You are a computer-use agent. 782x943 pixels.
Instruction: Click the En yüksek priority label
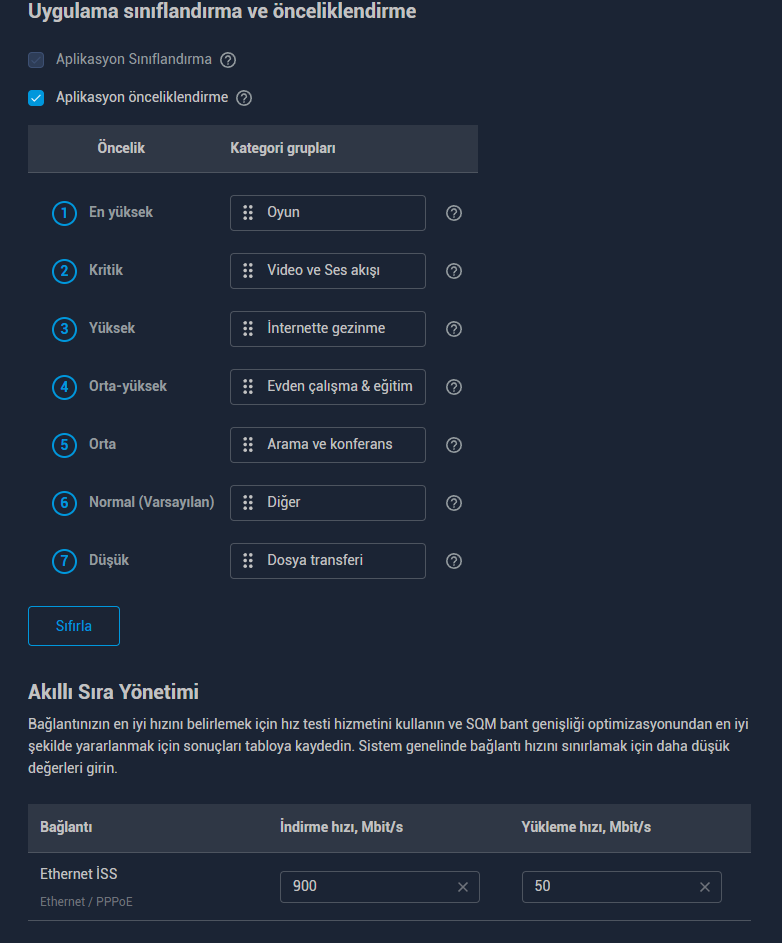(121, 212)
